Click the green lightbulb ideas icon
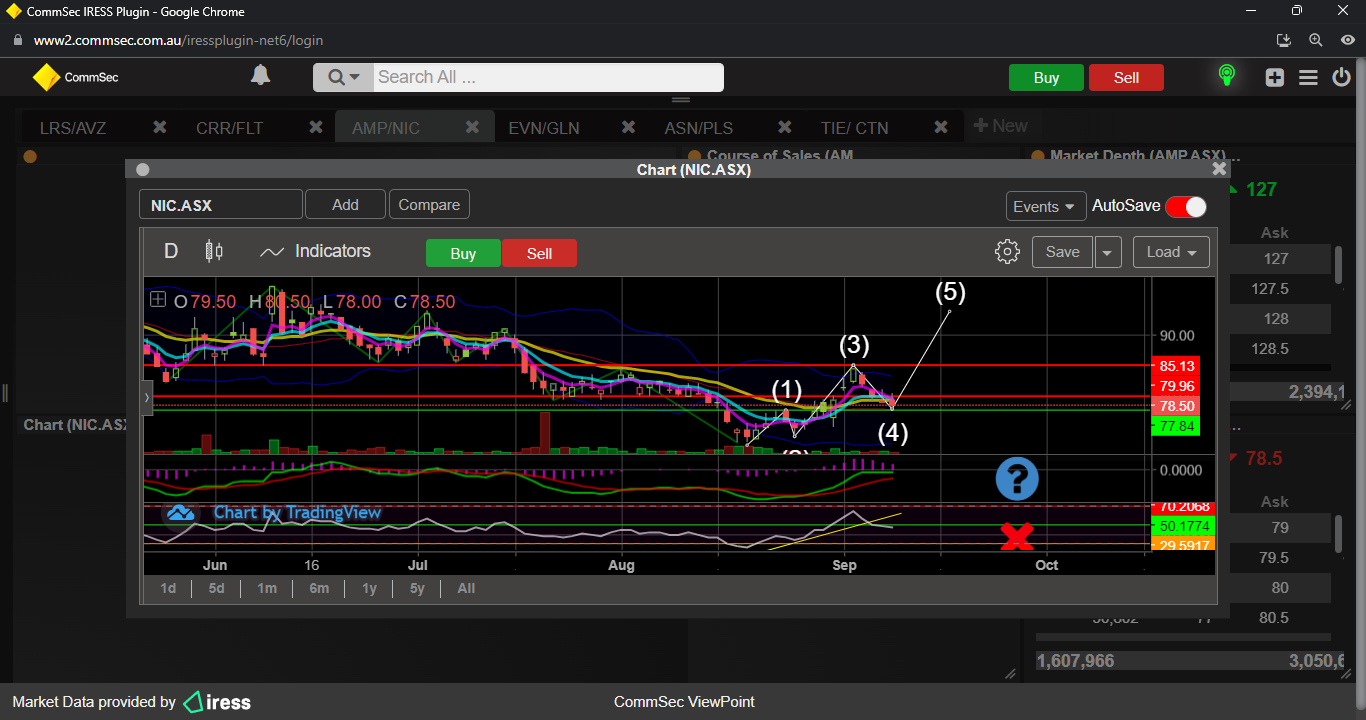1366x720 pixels. click(x=1226, y=76)
